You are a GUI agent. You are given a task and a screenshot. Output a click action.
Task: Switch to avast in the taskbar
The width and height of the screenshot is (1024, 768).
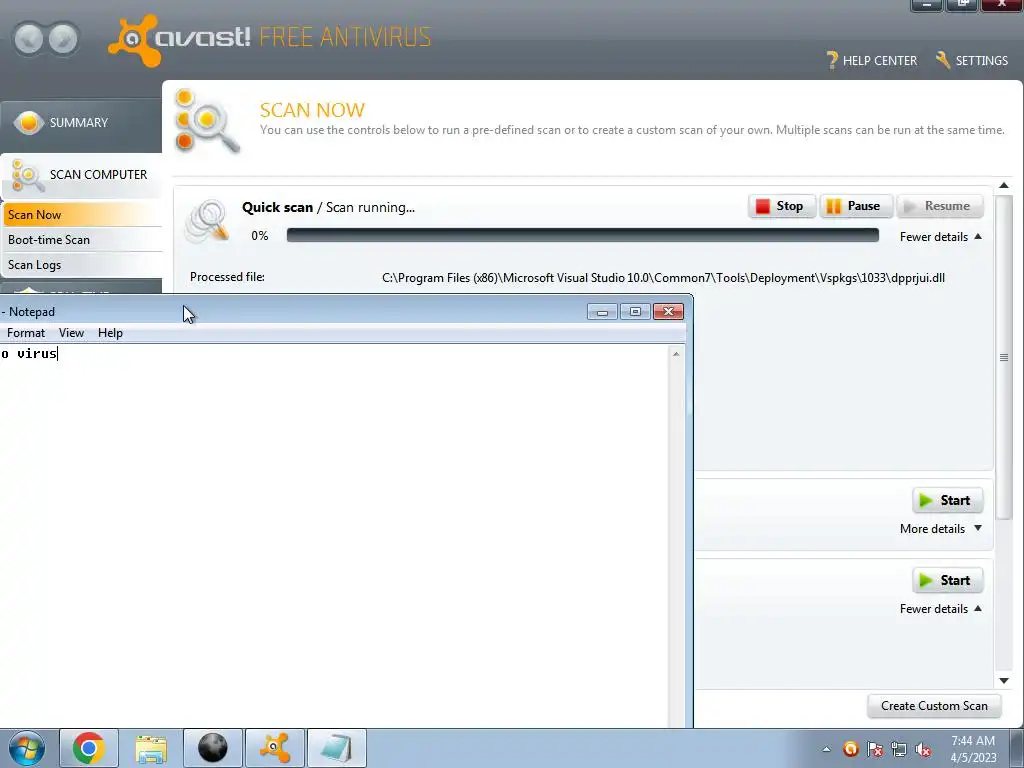tap(275, 748)
